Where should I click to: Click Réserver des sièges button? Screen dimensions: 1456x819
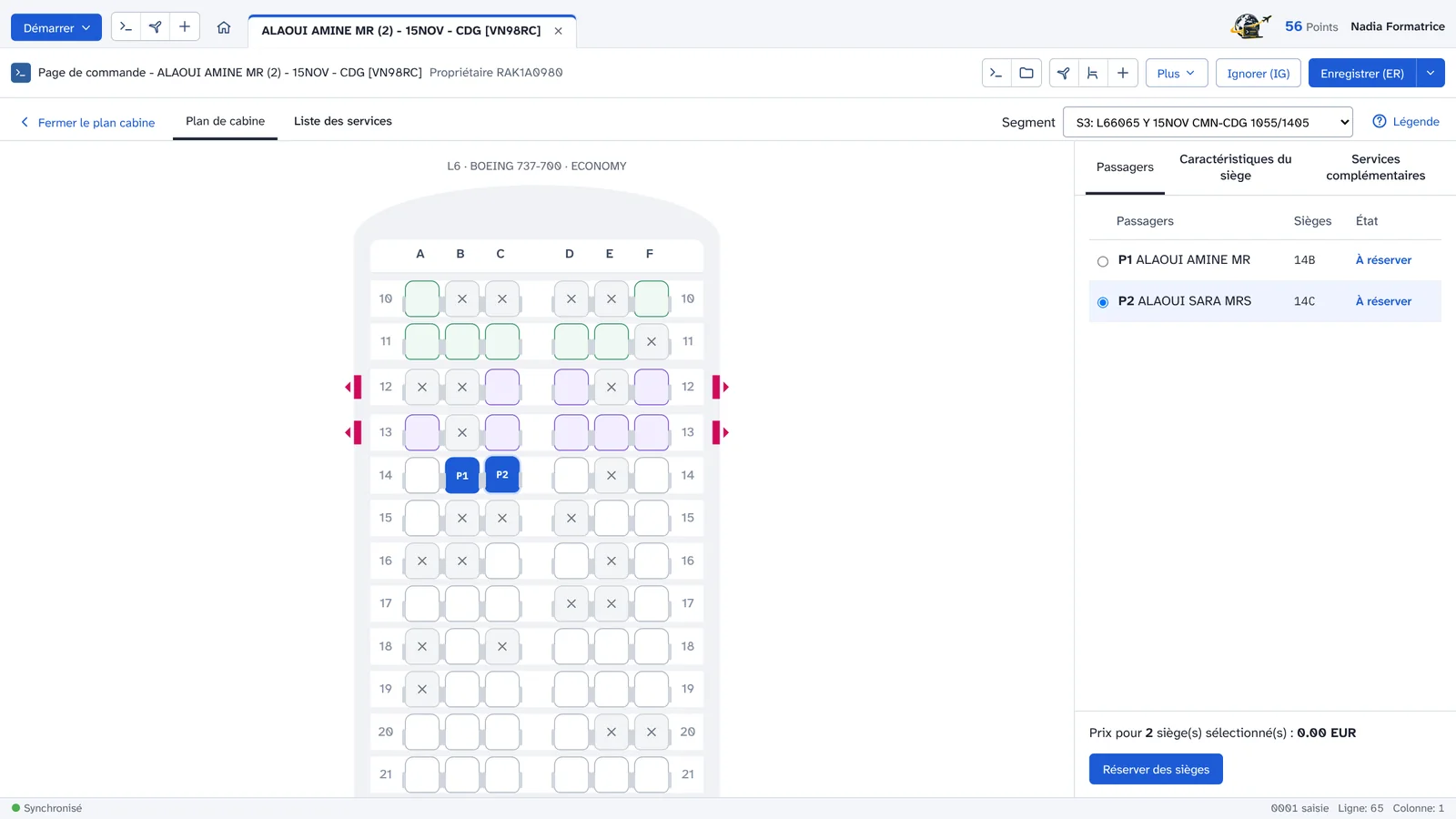tap(1156, 769)
